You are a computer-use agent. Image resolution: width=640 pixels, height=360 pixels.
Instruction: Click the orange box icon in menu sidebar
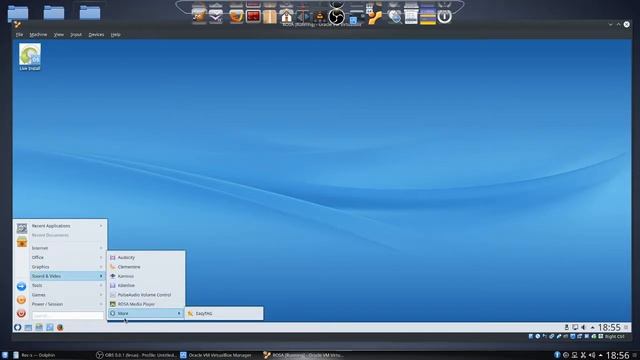click(x=22, y=242)
